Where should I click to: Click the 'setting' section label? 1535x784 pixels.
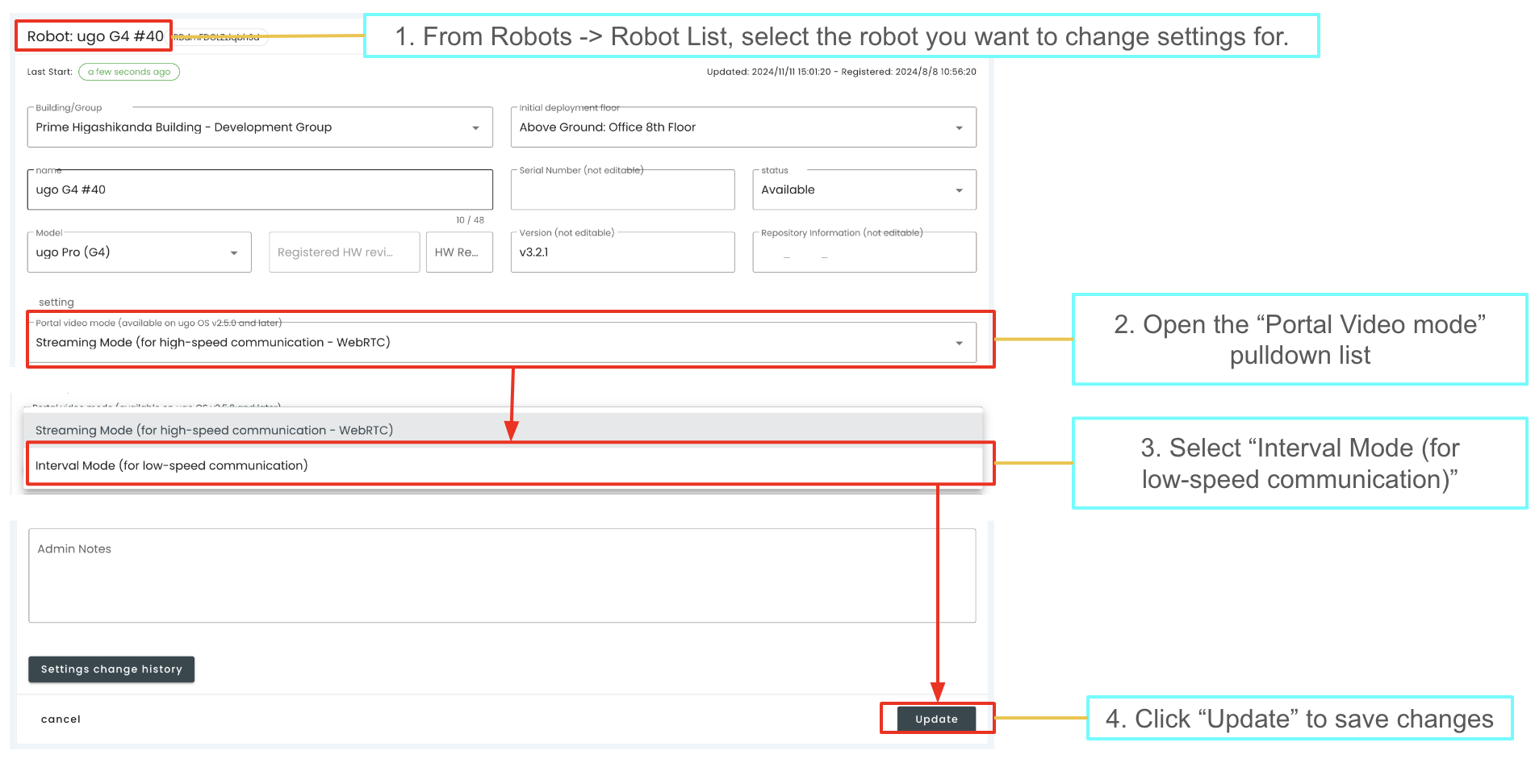(56, 302)
